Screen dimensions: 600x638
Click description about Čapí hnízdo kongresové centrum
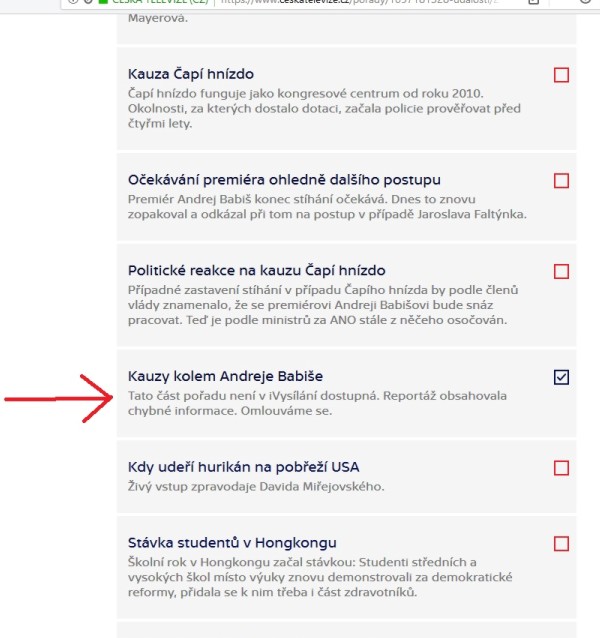[x=324, y=109]
